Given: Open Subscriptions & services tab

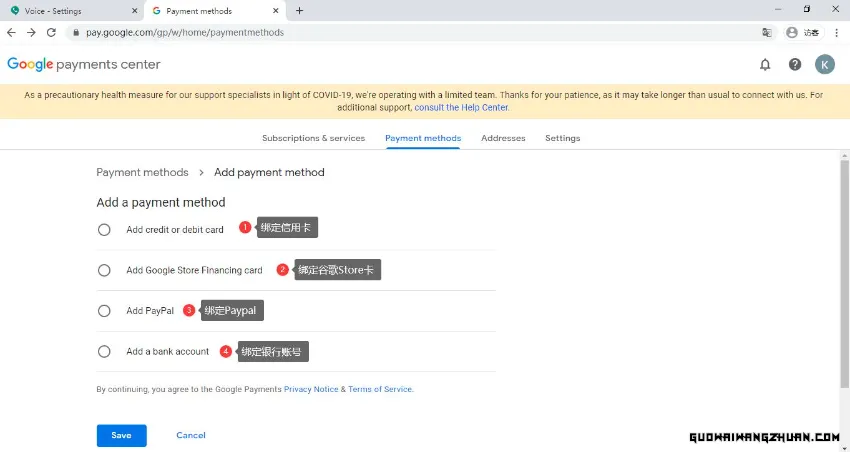Looking at the screenshot, I should pos(313,138).
